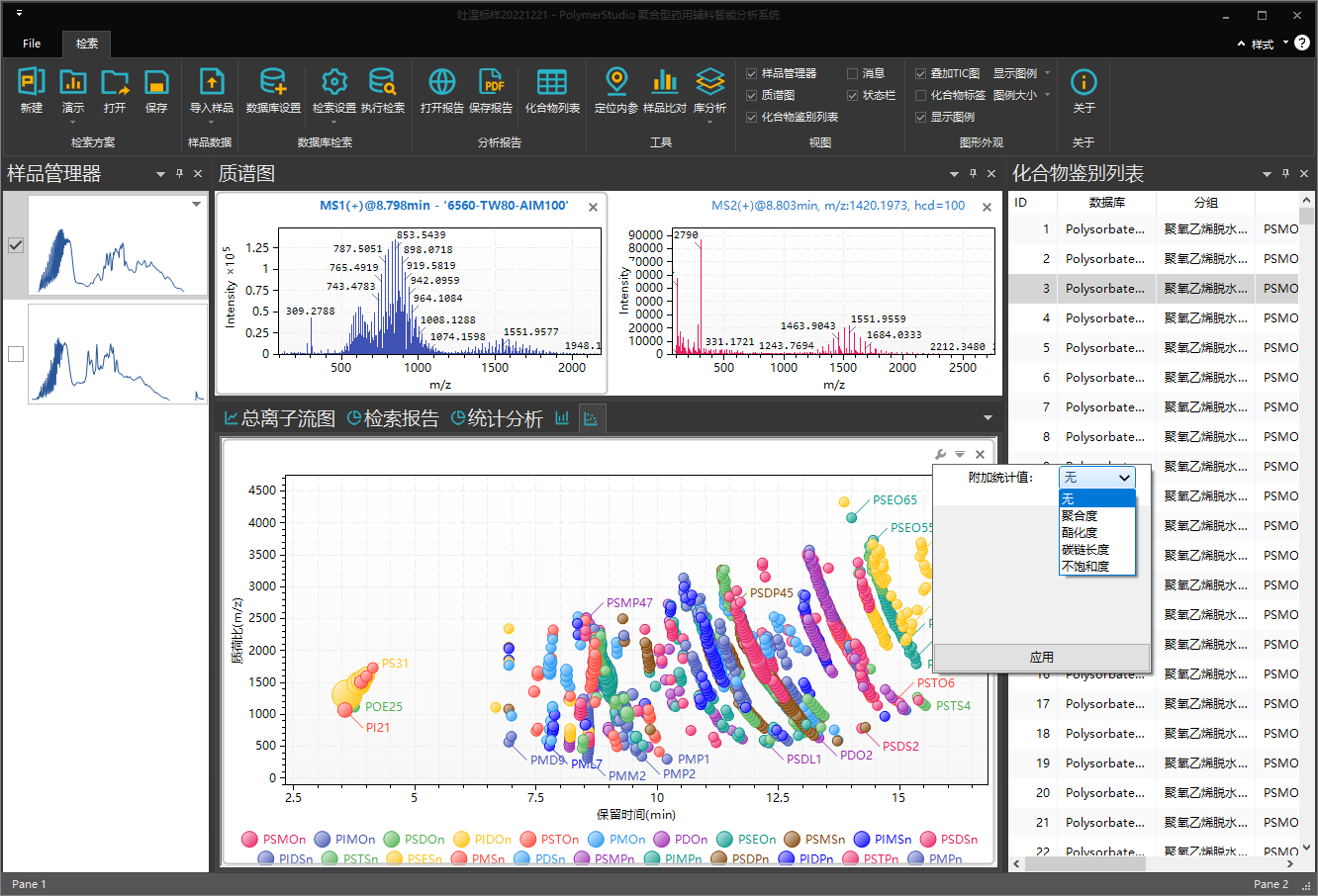
Task: Expand the 显示图例 ribbon dropdown
Action: click(x=1047, y=73)
